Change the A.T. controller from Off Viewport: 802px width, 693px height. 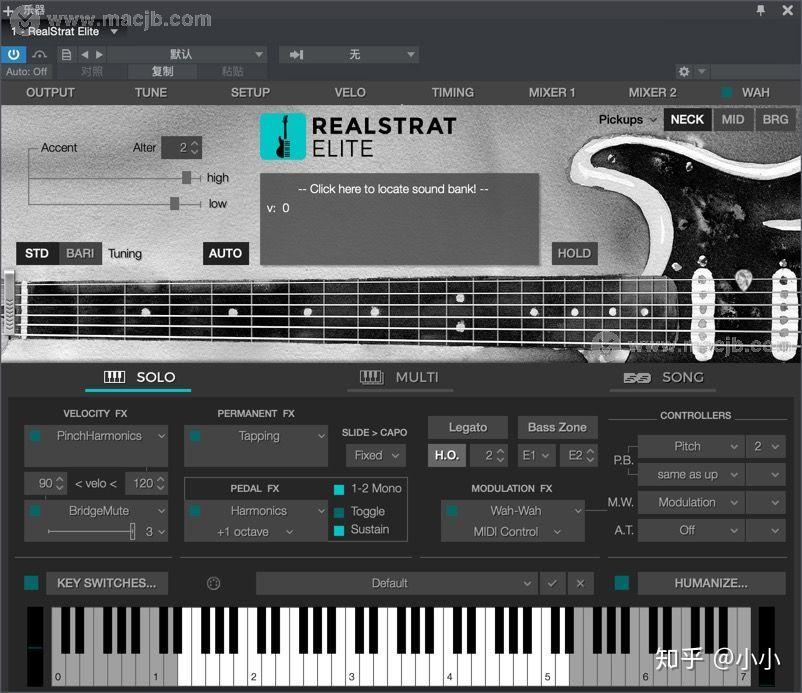coord(692,530)
